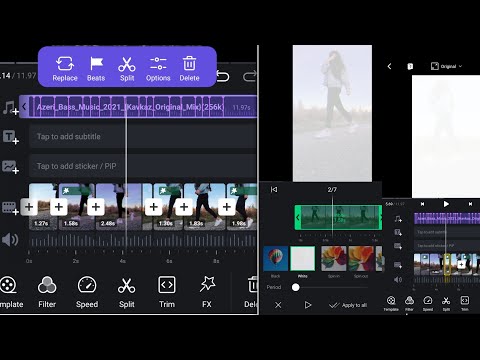Open Speed tool in left editor bottom bar
Screen dimensions: 480x360
pyautogui.click(x=87, y=292)
